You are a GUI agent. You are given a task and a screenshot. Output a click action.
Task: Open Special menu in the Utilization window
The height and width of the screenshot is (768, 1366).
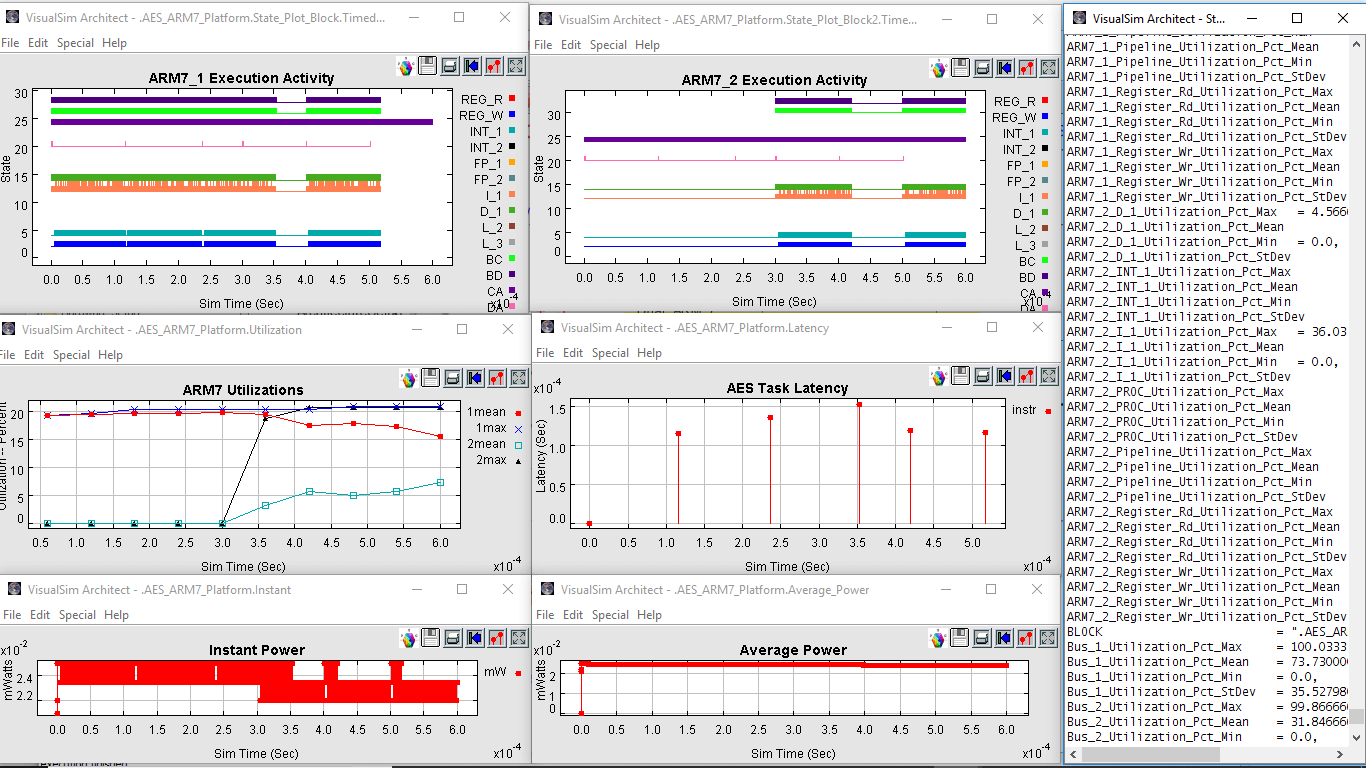coord(71,355)
